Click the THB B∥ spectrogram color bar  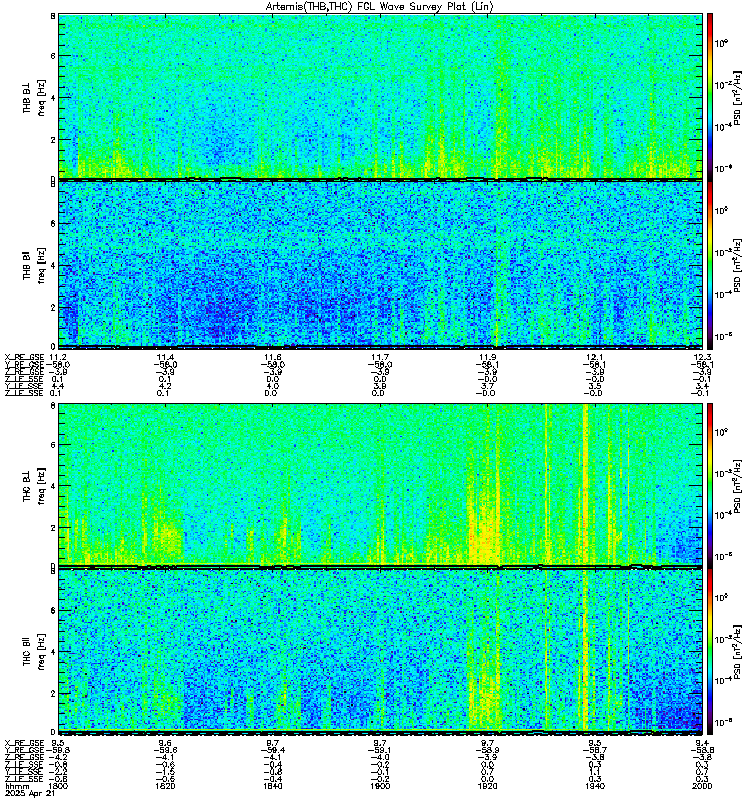pyautogui.click(x=710, y=265)
